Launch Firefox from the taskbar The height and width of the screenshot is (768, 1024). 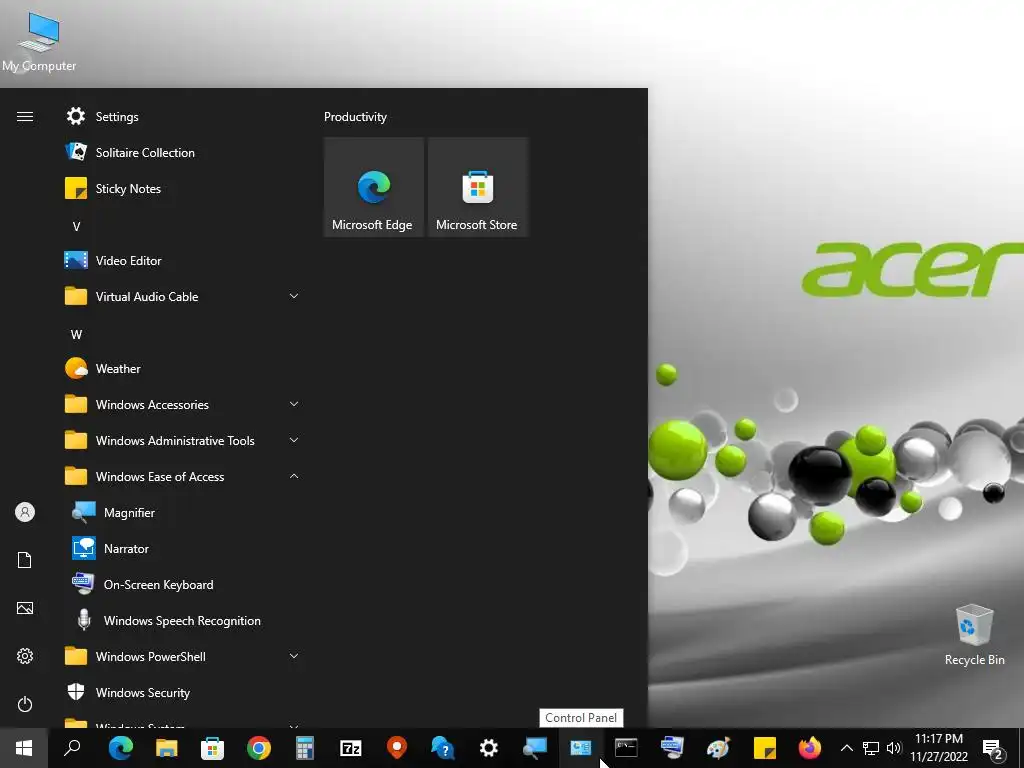pos(810,748)
